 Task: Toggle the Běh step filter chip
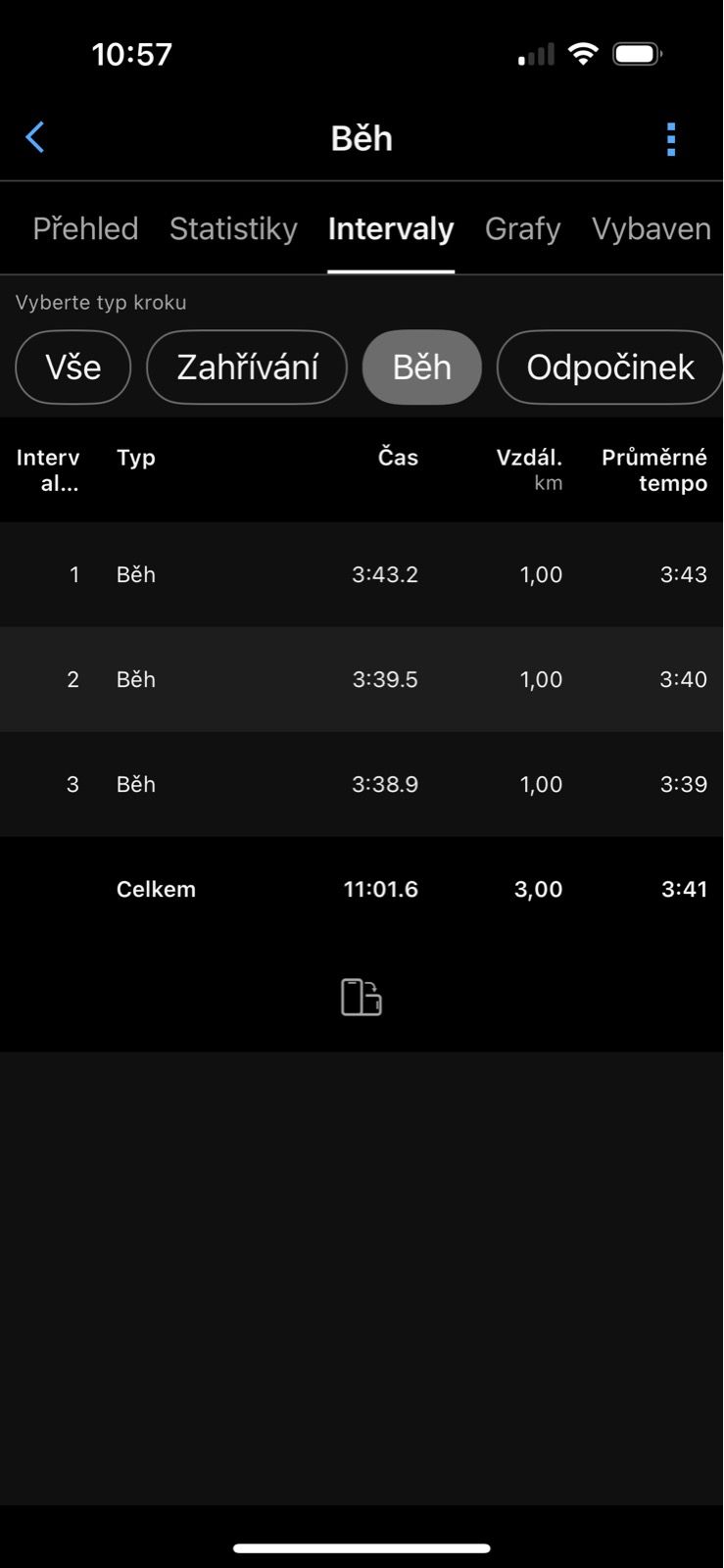421,367
